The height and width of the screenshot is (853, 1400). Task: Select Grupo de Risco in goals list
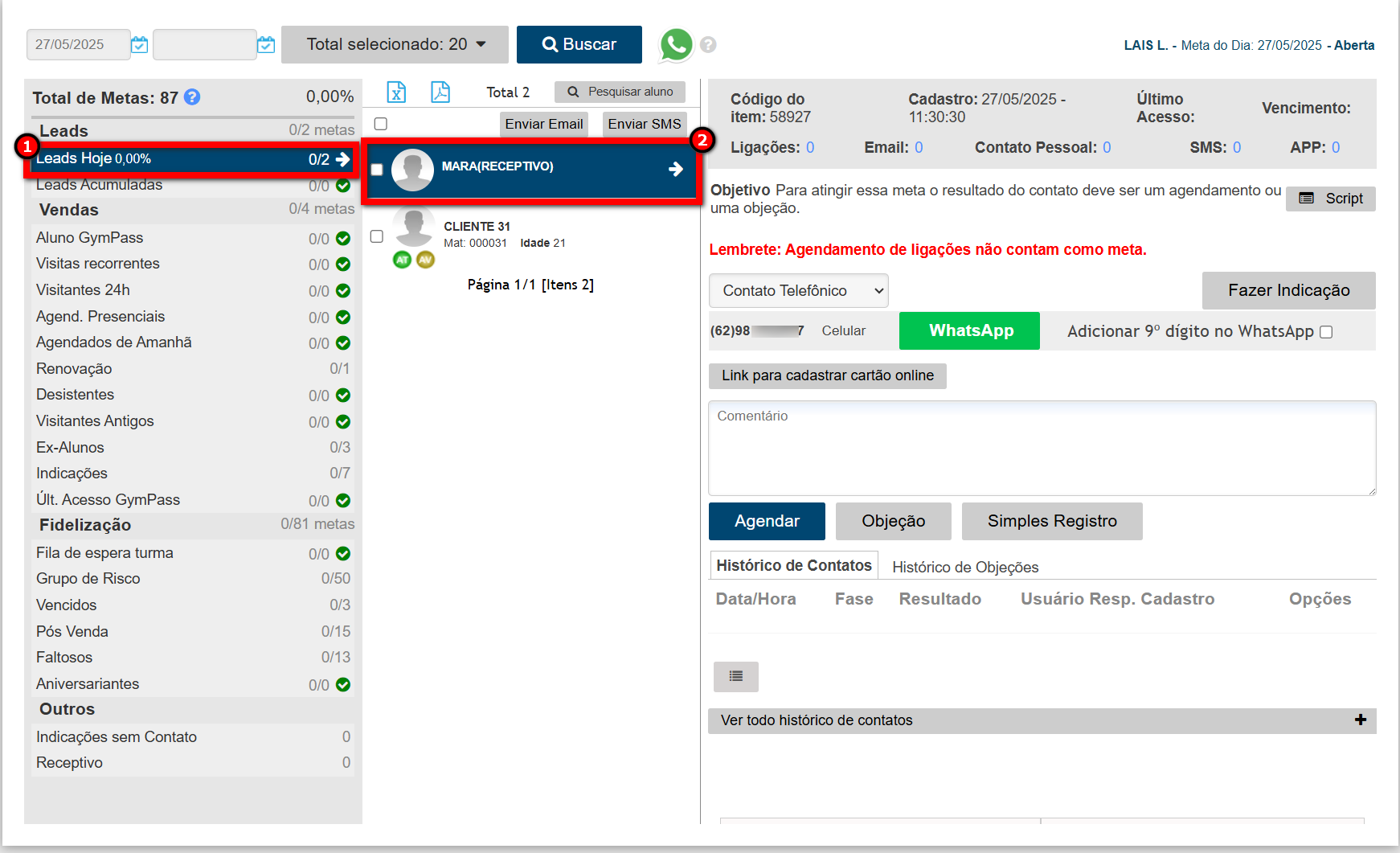point(88,579)
